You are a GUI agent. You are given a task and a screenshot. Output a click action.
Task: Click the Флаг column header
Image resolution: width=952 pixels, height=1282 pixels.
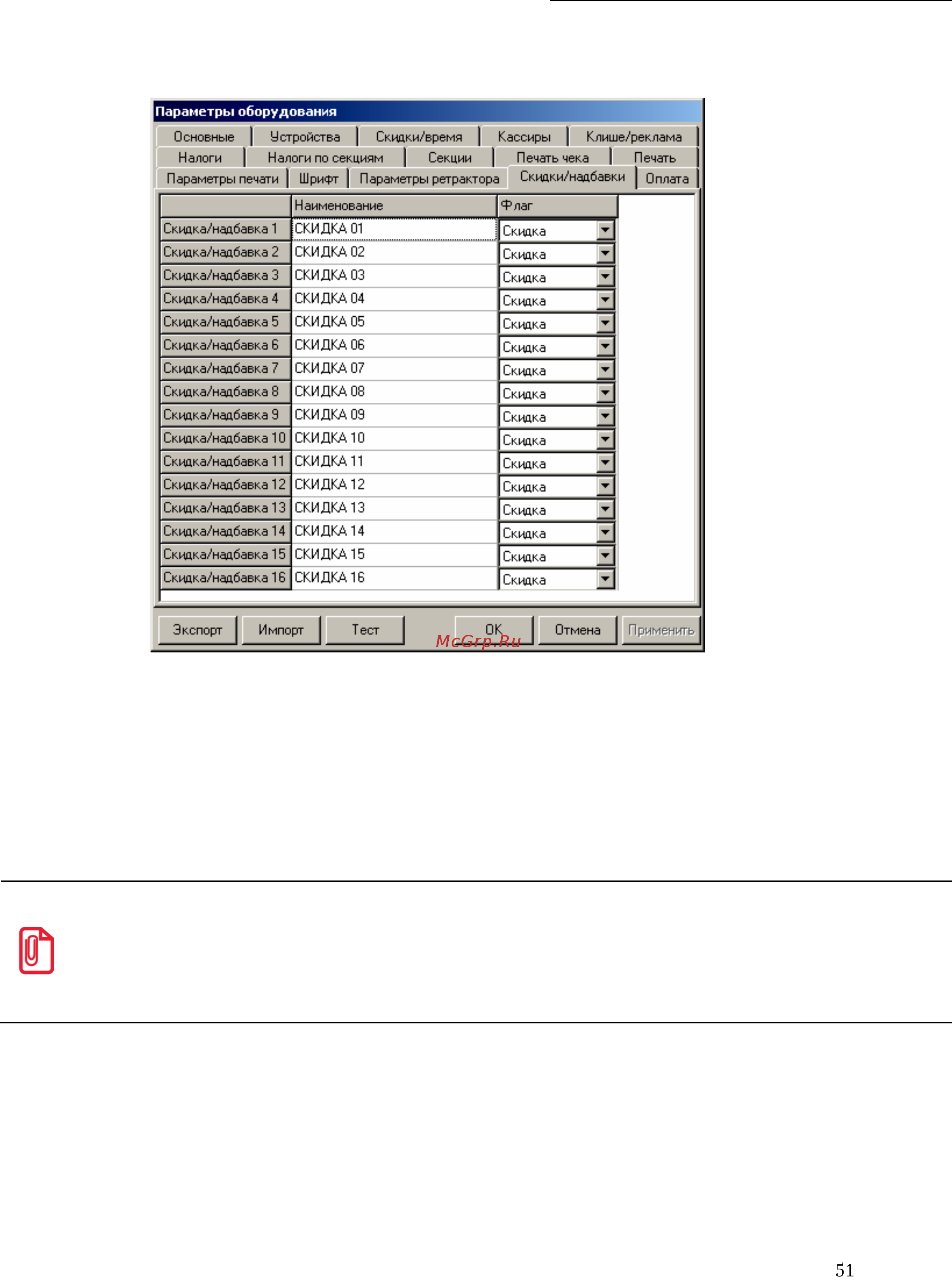[557, 206]
